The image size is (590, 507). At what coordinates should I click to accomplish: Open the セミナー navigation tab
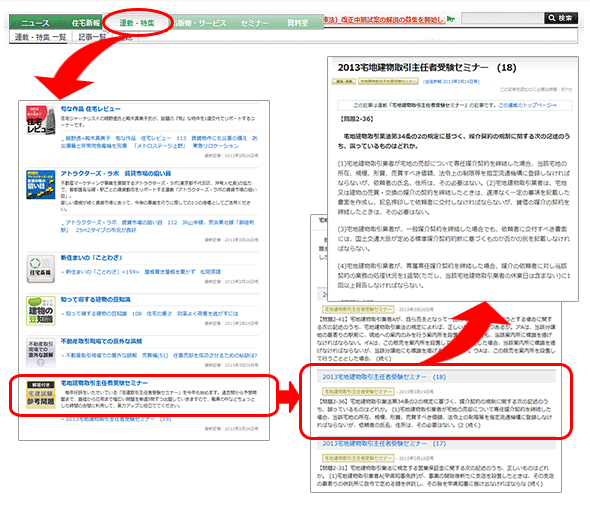coord(254,23)
